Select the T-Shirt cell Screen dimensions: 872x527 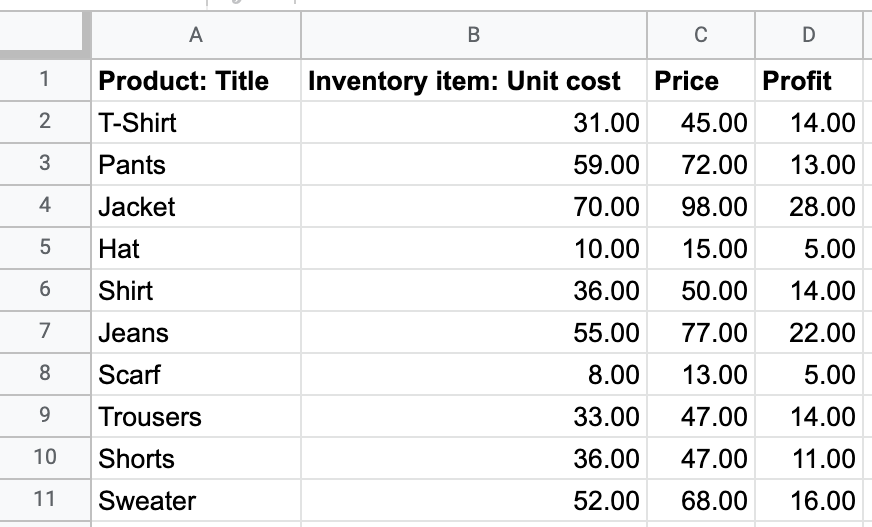[x=196, y=122]
